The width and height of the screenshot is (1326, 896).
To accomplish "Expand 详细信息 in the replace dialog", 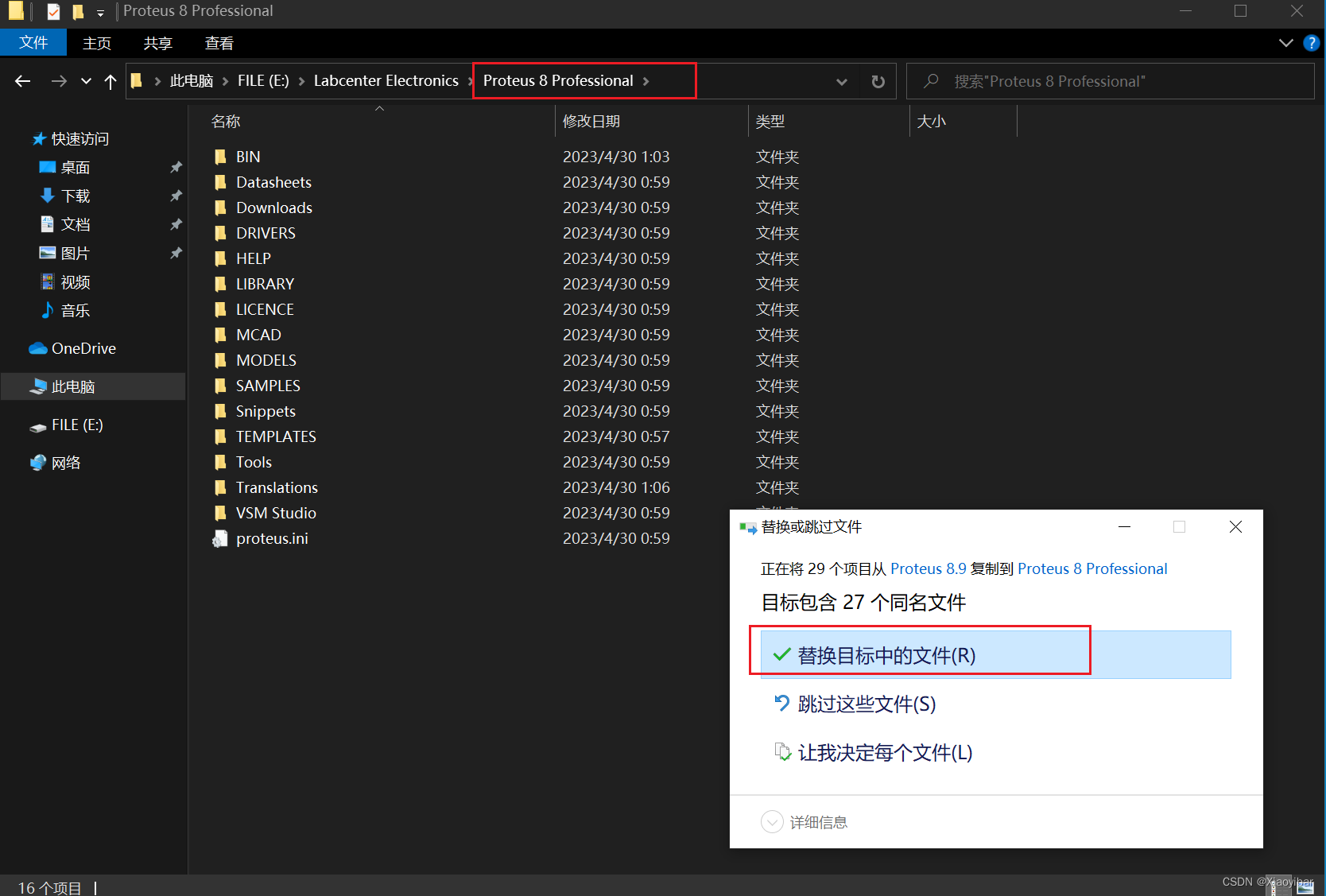I will coord(805,822).
